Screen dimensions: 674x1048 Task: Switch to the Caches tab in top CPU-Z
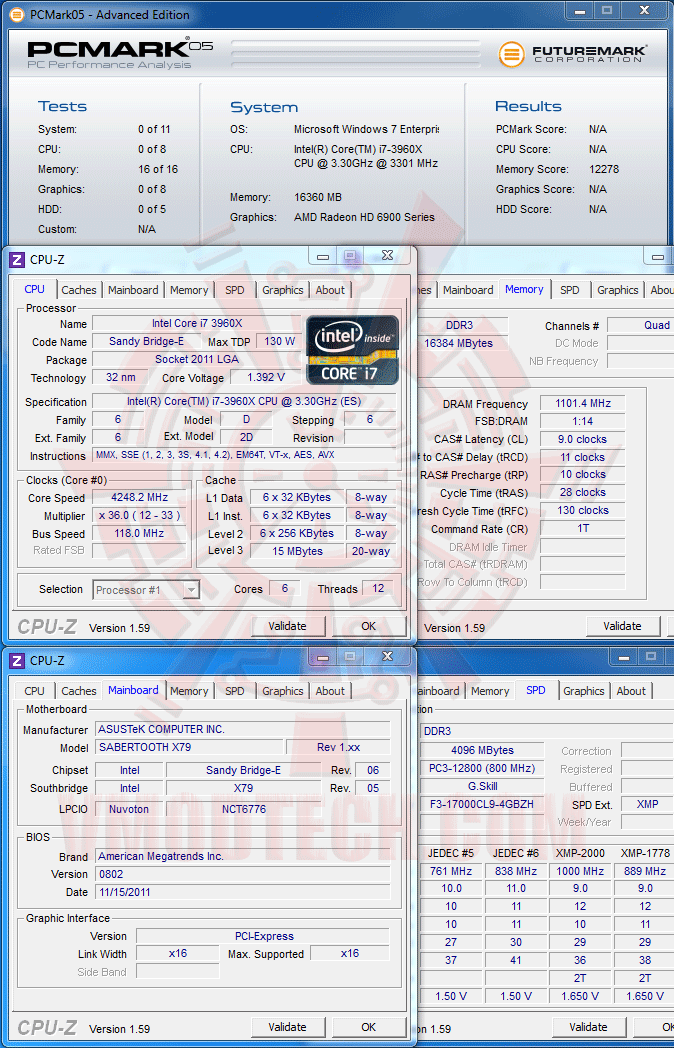79,289
